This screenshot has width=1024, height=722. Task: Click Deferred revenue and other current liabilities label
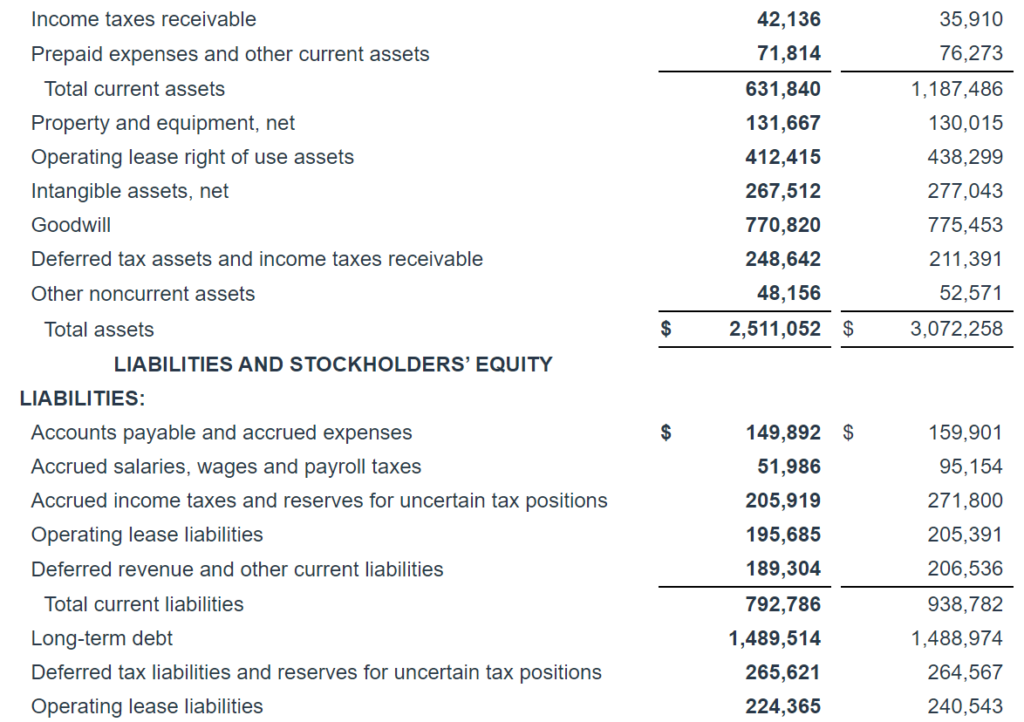coord(237,569)
